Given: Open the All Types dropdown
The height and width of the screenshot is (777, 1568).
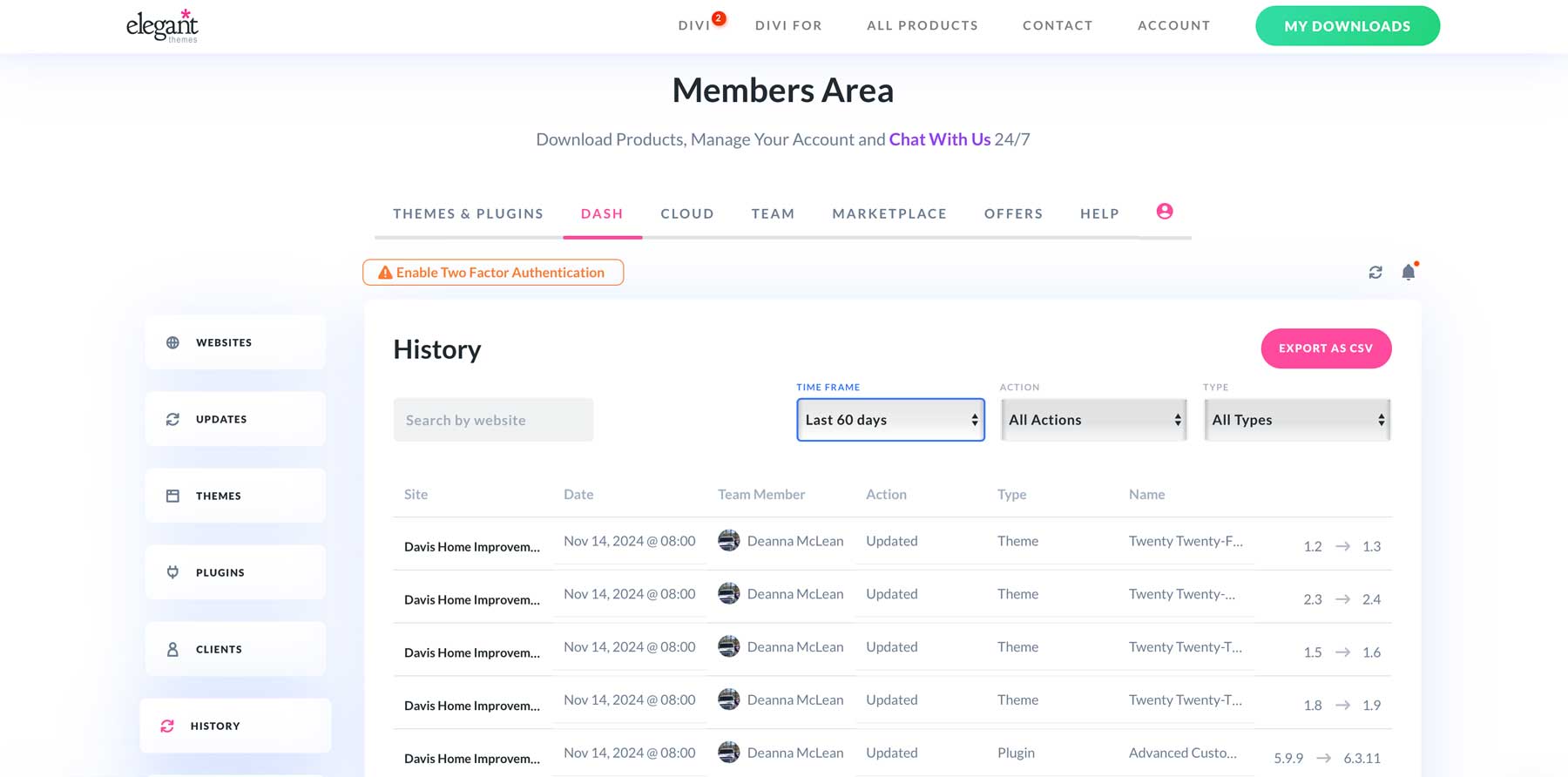Looking at the screenshot, I should (x=1297, y=420).
